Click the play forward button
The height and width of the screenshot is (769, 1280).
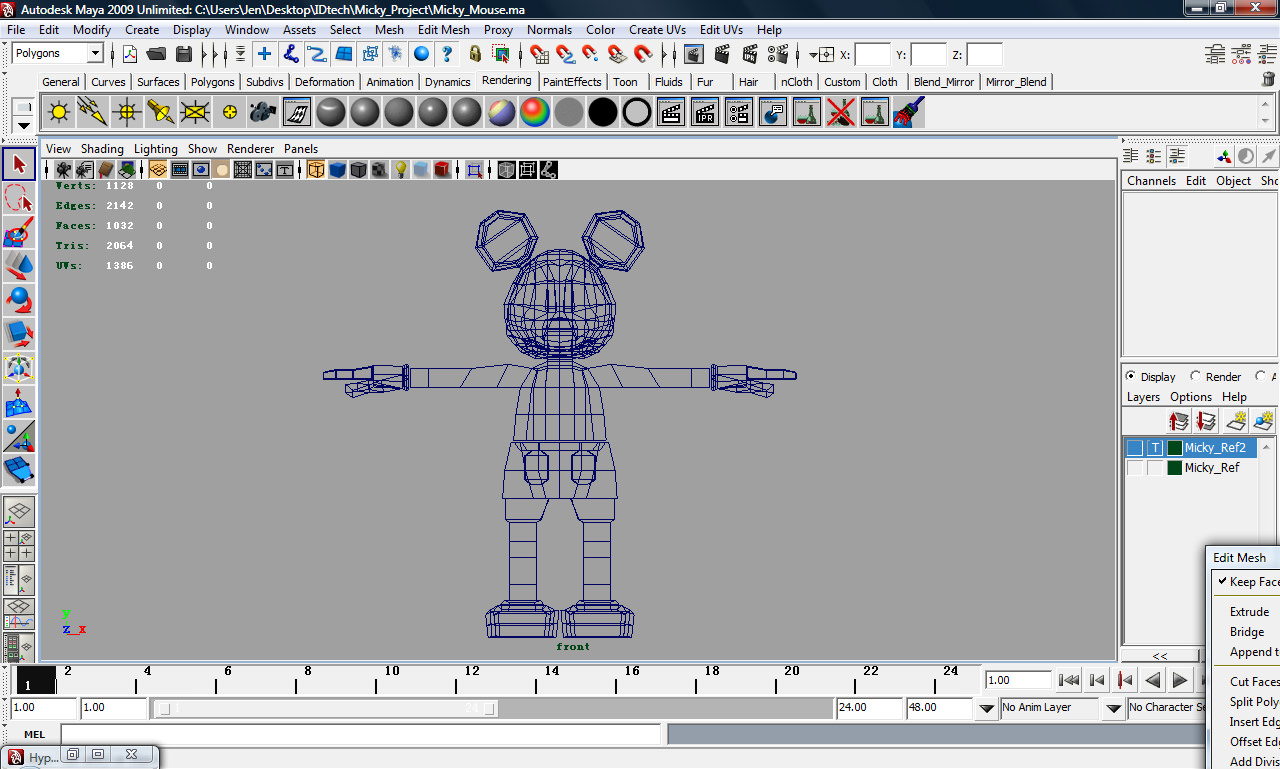coord(1180,680)
